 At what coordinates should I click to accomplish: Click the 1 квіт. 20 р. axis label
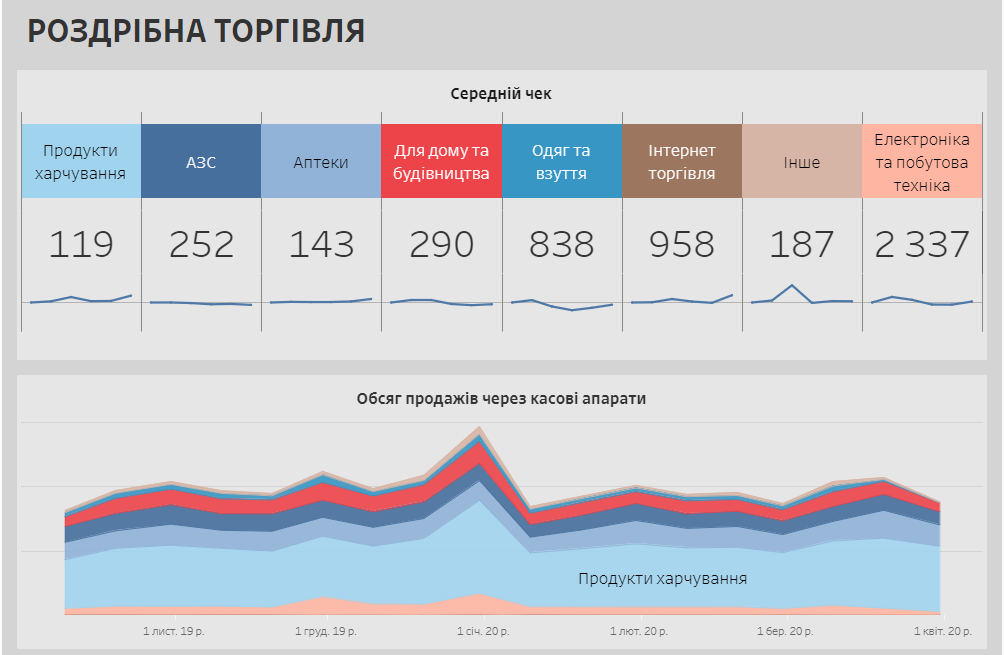coord(942,632)
